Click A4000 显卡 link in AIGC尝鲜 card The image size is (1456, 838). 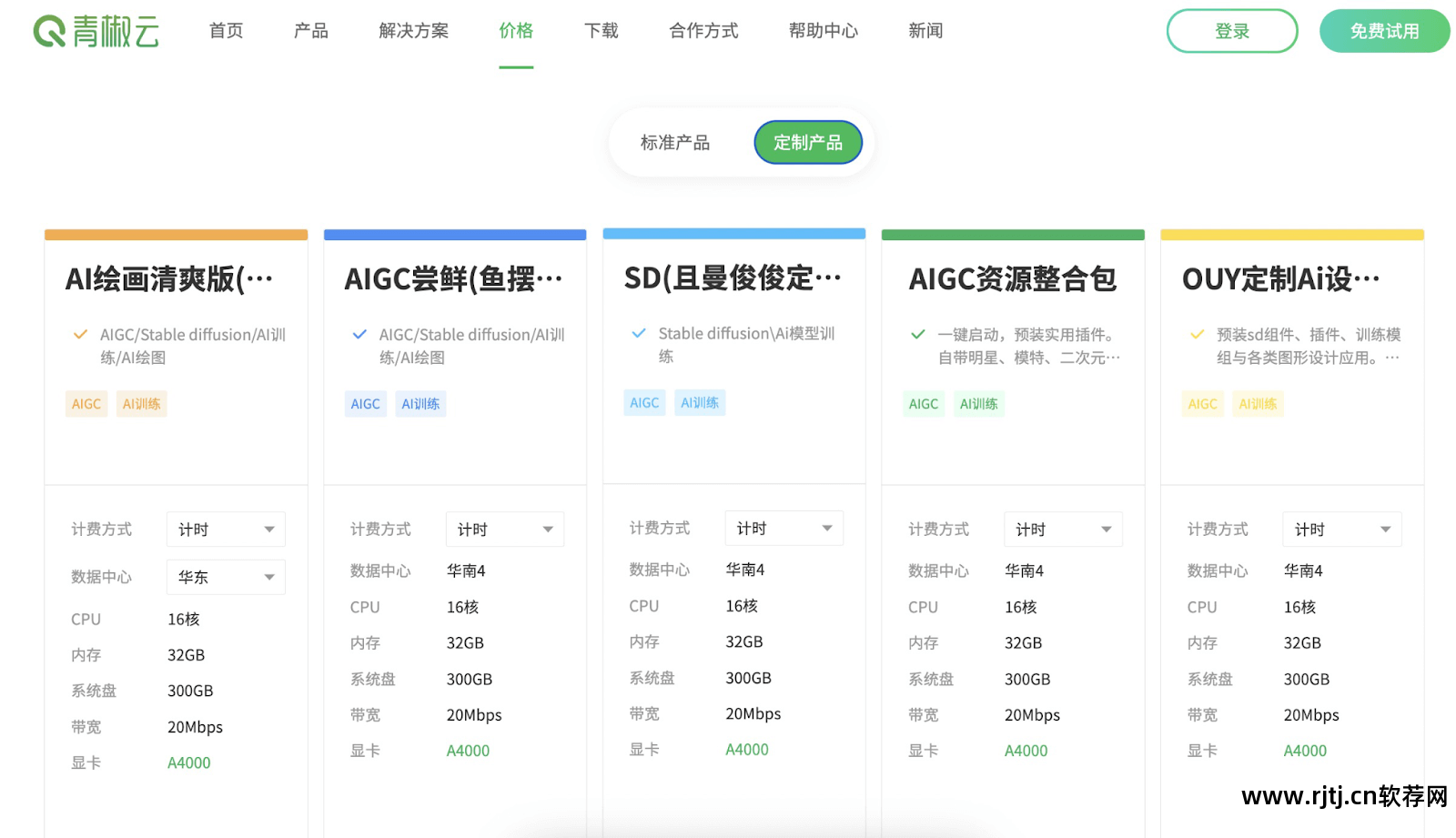[x=468, y=751]
